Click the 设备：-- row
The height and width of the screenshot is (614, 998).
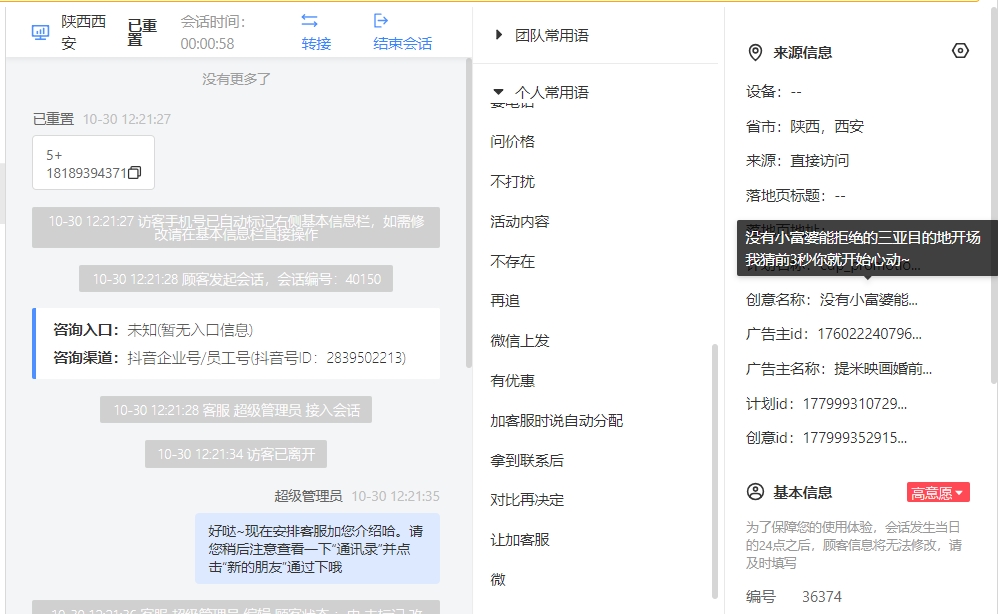click(773, 92)
